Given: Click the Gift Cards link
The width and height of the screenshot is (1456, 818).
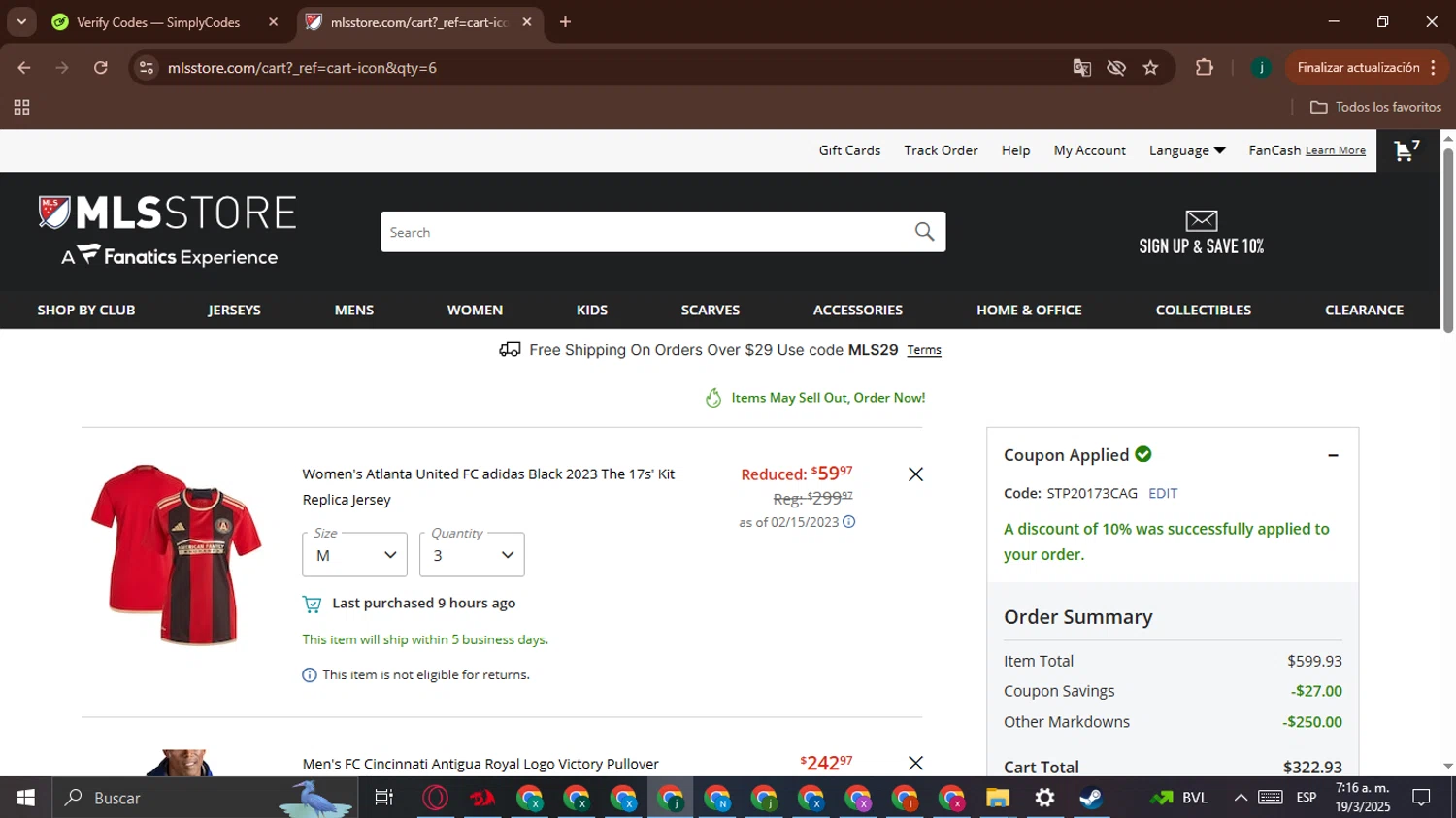Looking at the screenshot, I should tap(849, 150).
